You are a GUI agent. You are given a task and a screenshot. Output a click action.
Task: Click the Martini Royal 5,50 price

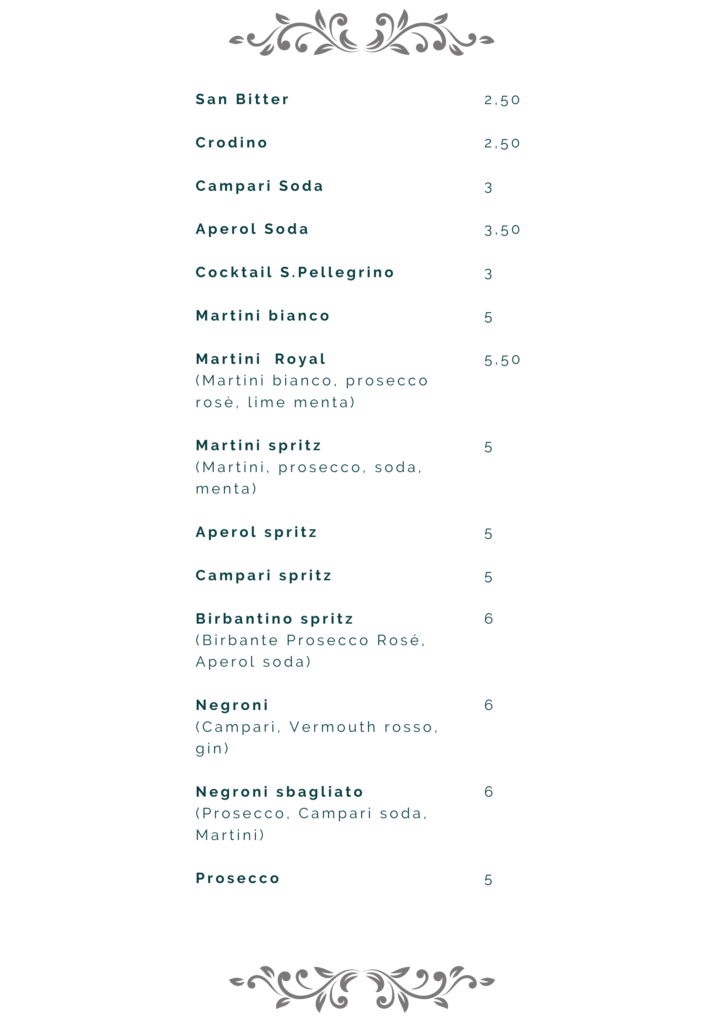502,360
